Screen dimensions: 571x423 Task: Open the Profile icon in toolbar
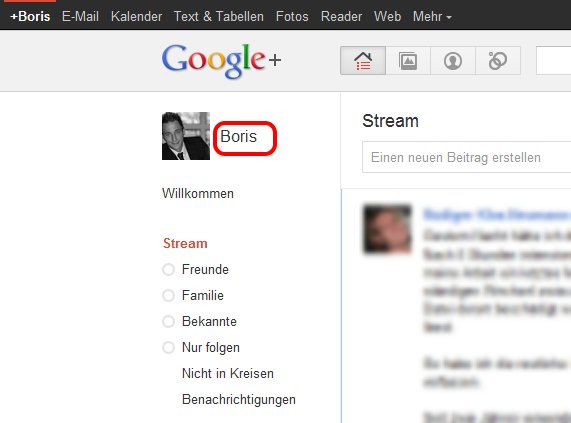pyautogui.click(x=453, y=61)
